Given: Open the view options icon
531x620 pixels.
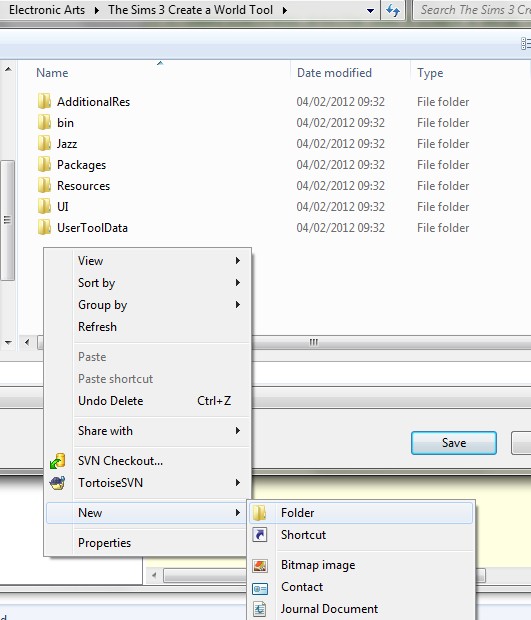Looking at the screenshot, I should click(x=526, y=43).
